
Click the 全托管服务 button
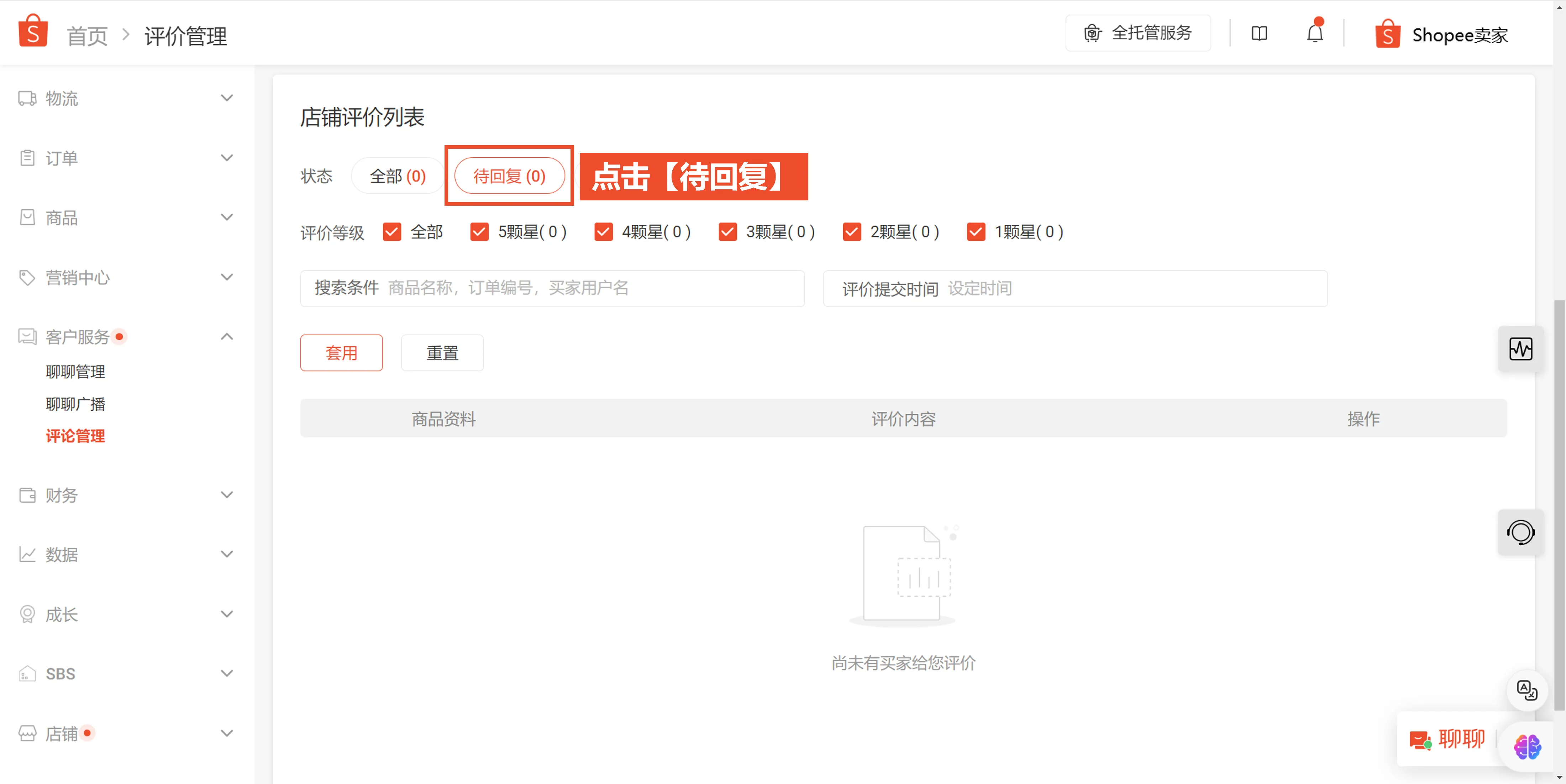pyautogui.click(x=1137, y=33)
